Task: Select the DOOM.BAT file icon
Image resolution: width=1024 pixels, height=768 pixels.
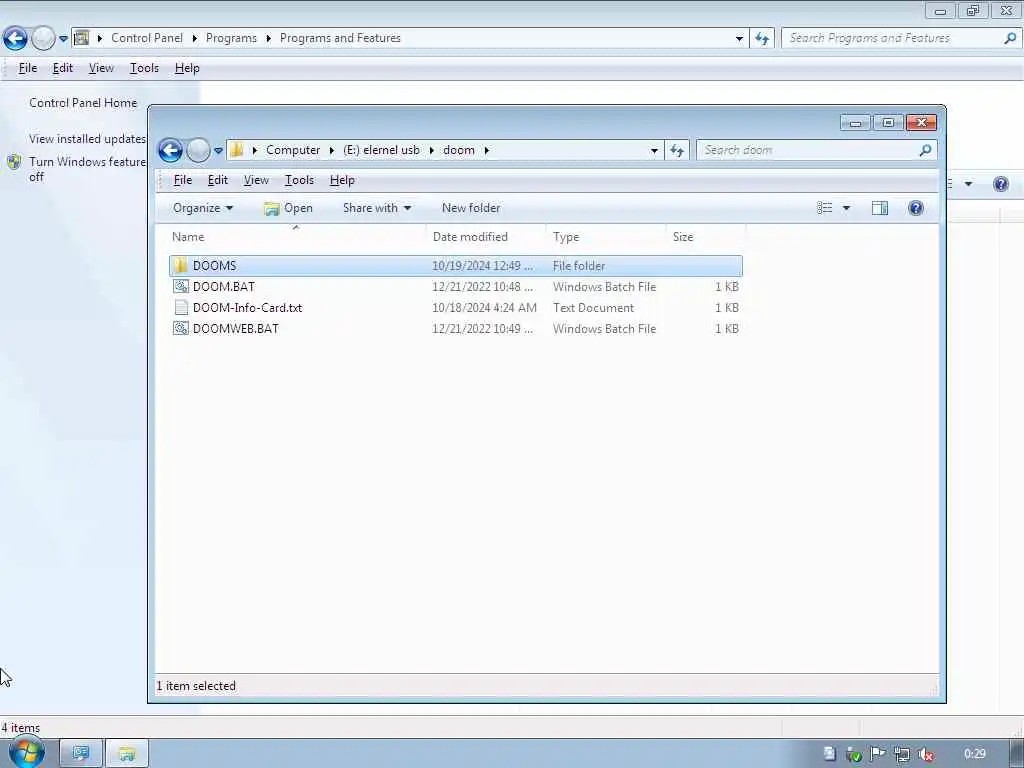Action: click(181, 287)
